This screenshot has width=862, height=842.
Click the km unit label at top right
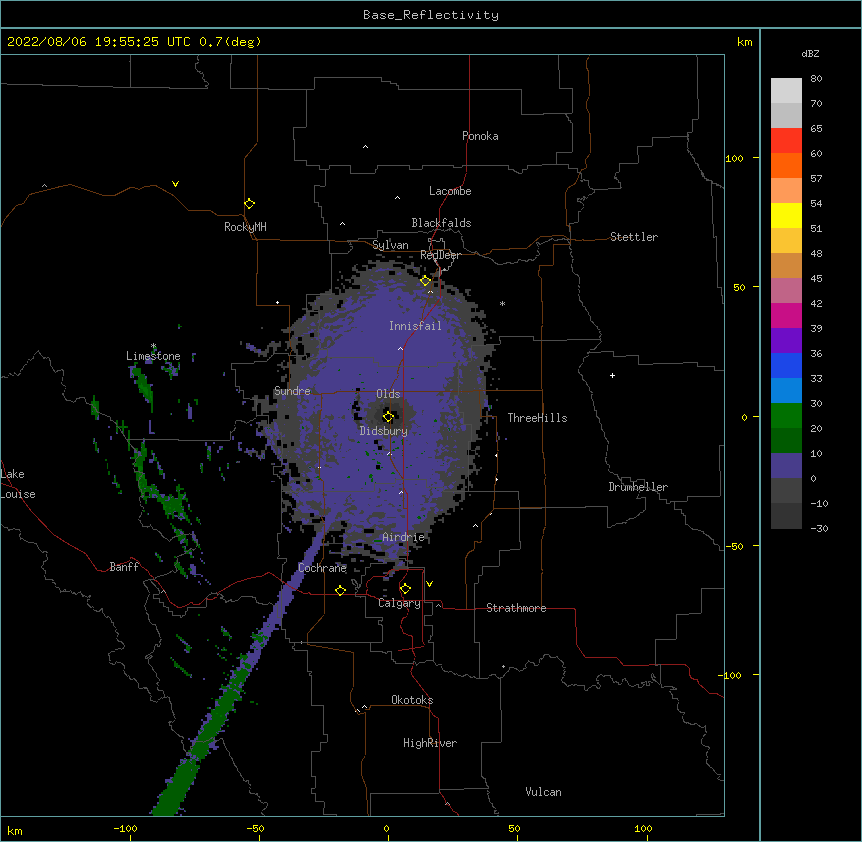744,42
